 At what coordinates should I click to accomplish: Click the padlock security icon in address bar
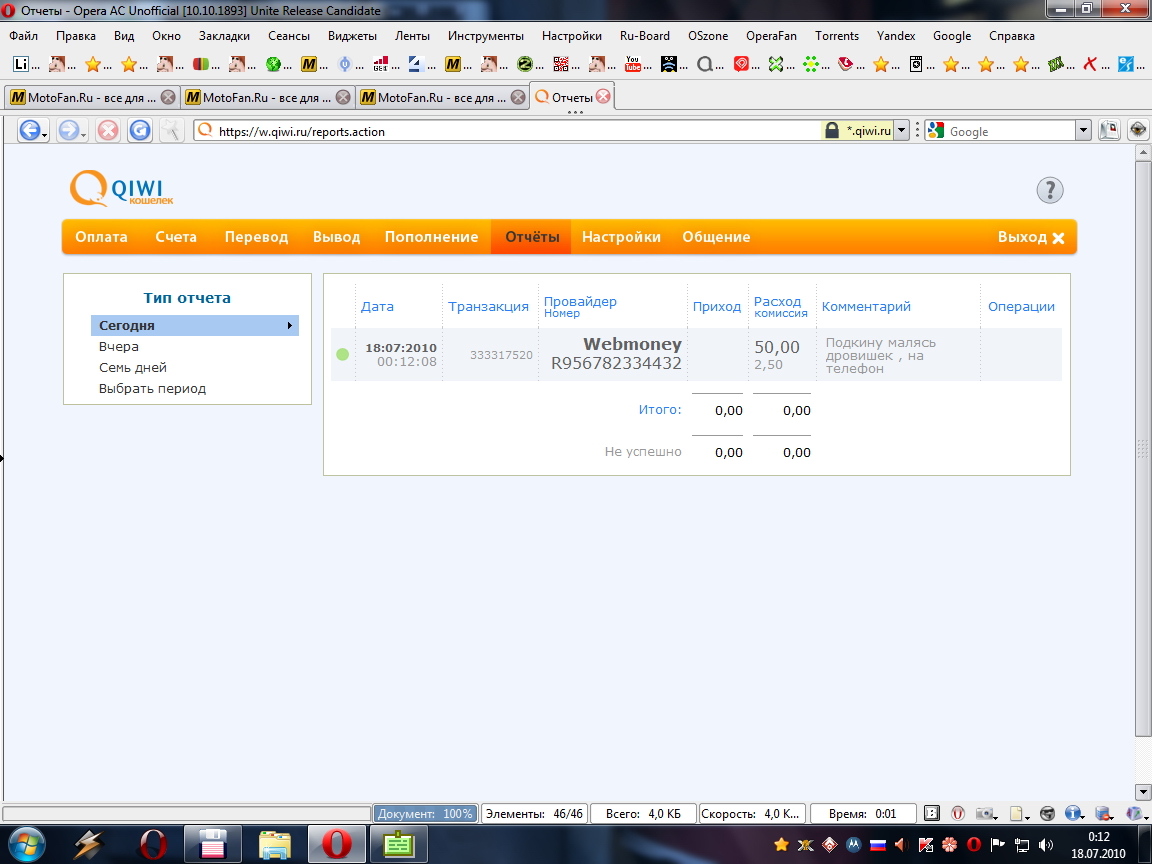[831, 131]
